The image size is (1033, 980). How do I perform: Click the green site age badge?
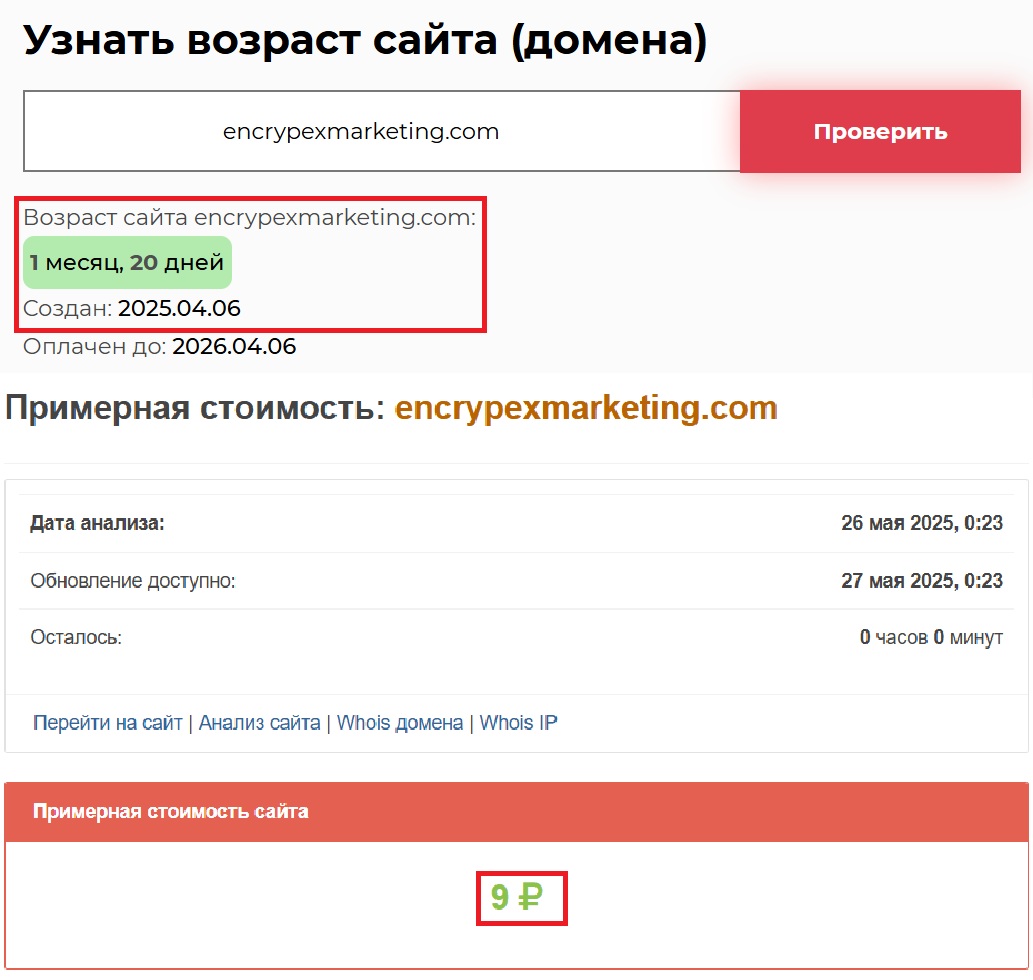(127, 261)
